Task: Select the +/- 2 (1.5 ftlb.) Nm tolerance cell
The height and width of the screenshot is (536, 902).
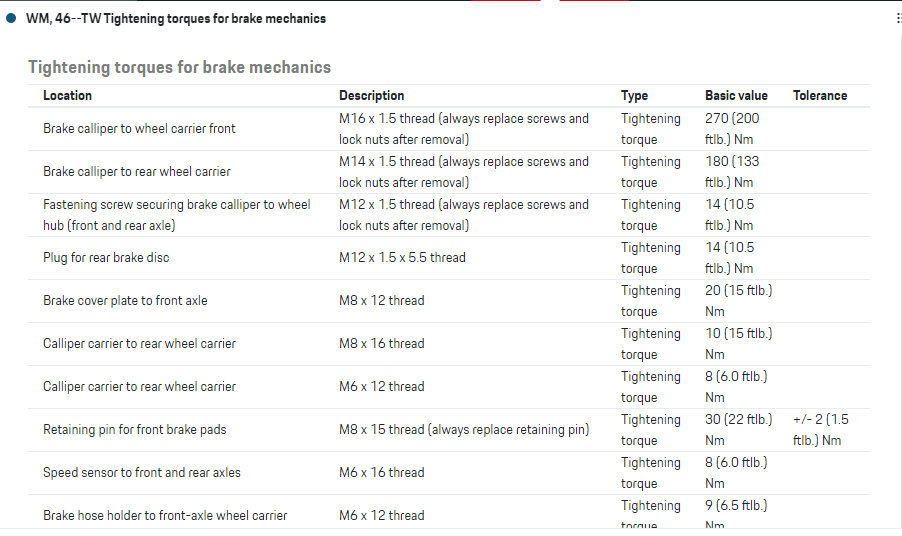Action: coord(820,430)
